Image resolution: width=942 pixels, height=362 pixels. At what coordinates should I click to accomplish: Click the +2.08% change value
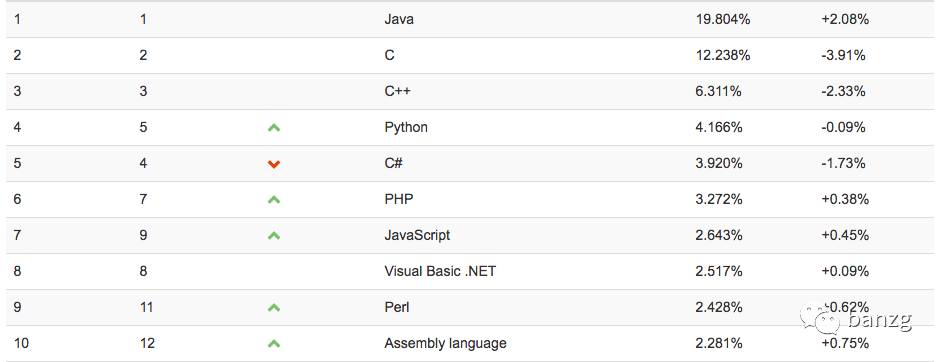click(845, 19)
